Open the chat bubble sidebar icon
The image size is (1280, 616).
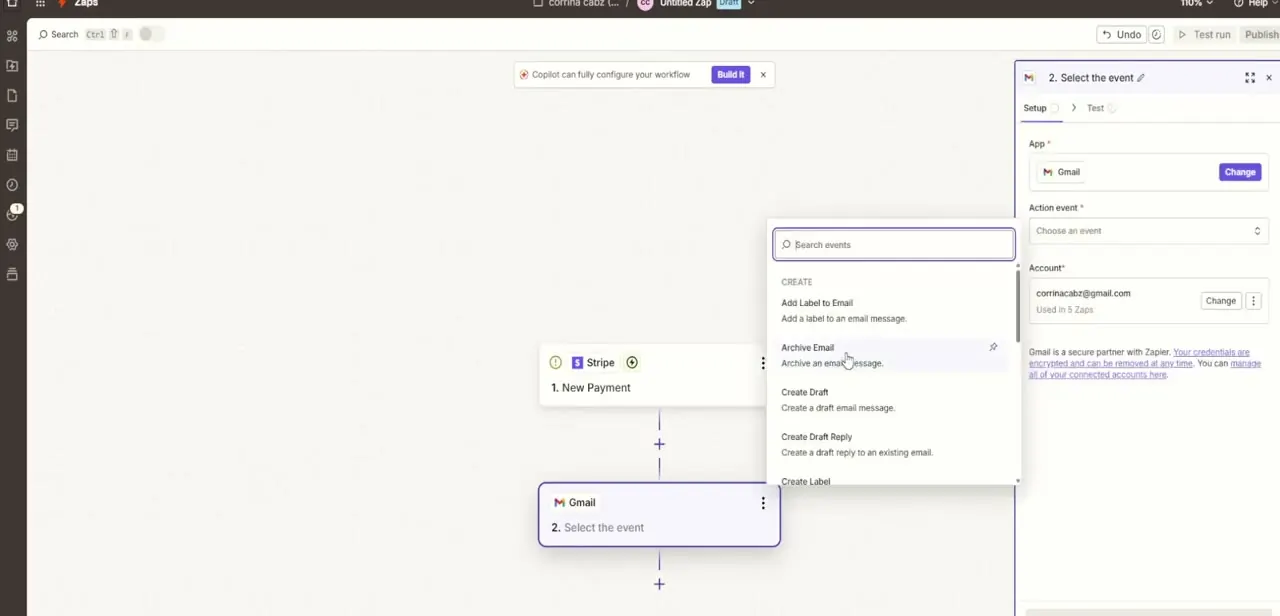point(12,125)
